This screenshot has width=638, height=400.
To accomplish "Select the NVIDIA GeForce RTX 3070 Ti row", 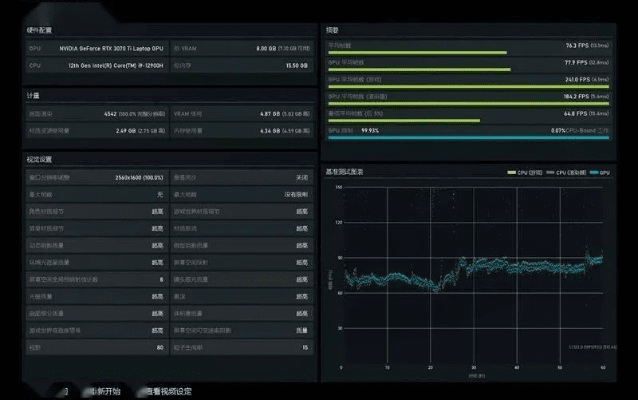I will pyautogui.click(x=98, y=48).
